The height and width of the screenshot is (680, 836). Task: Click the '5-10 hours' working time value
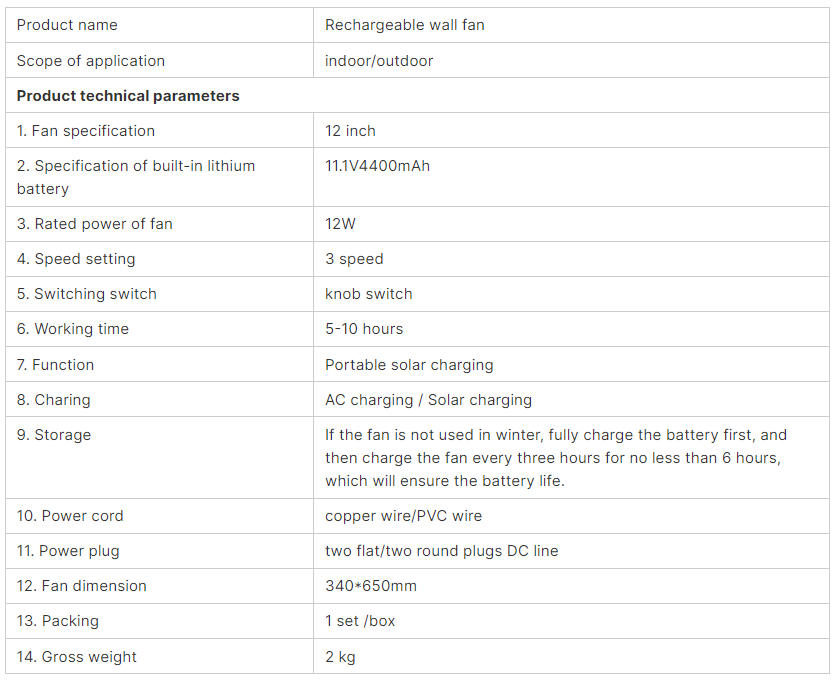point(364,329)
